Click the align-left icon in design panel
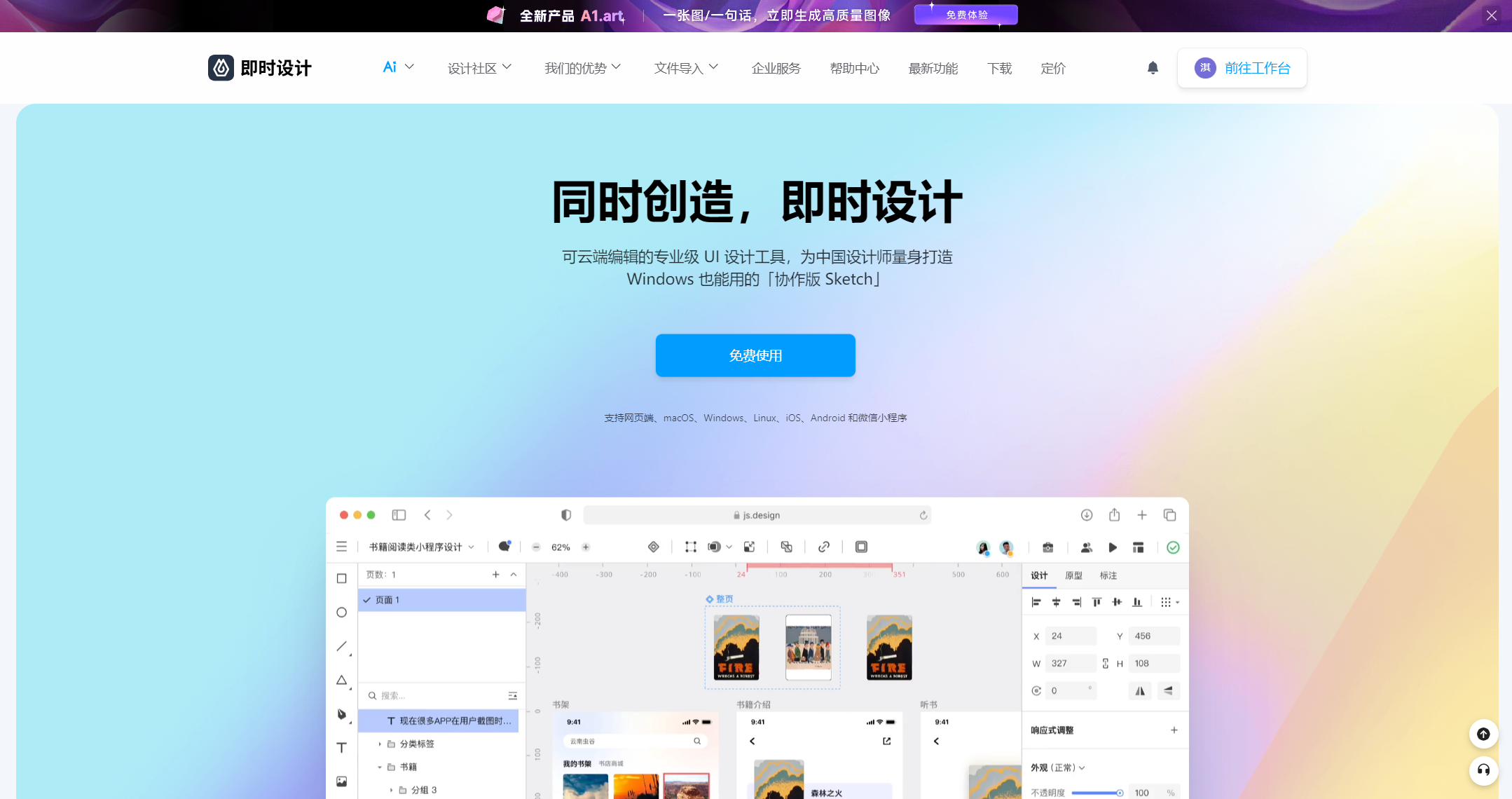 tap(1036, 603)
